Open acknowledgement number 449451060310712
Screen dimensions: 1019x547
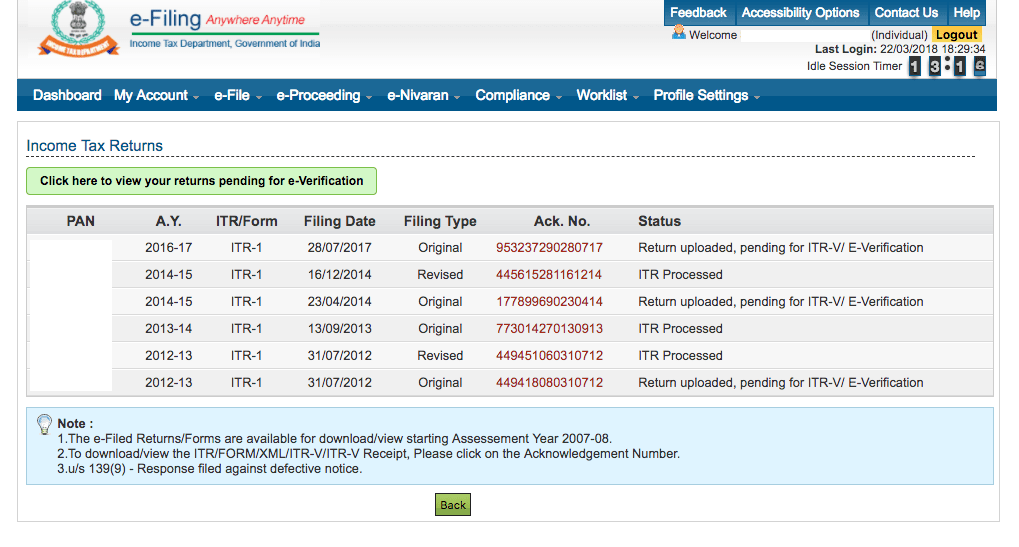pos(549,356)
